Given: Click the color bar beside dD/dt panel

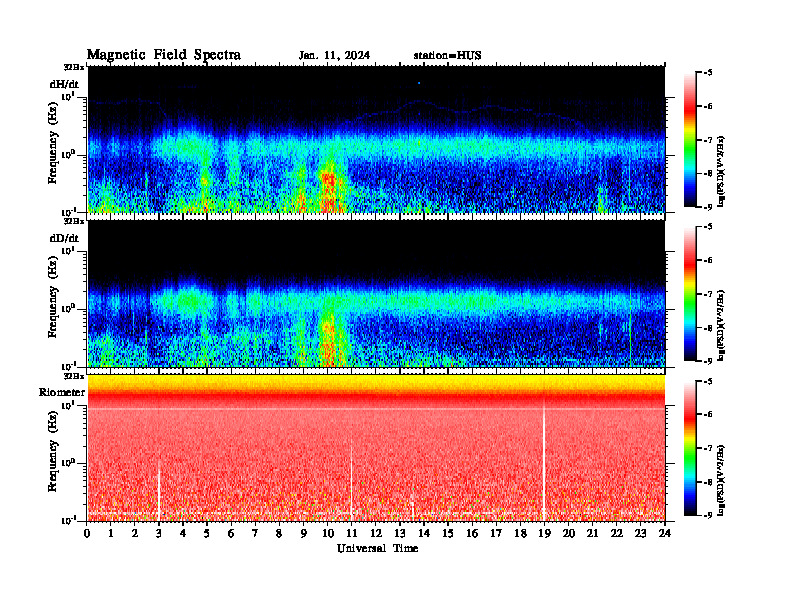Looking at the screenshot, I should tap(690, 294).
